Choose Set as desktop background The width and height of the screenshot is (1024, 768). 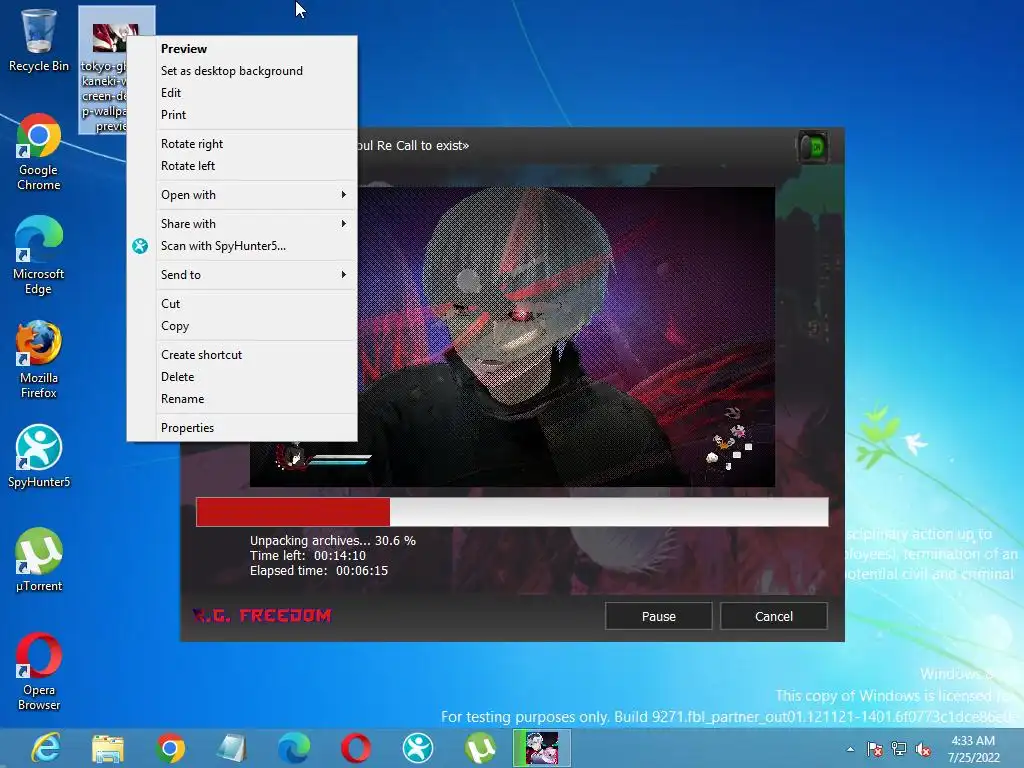242,71
